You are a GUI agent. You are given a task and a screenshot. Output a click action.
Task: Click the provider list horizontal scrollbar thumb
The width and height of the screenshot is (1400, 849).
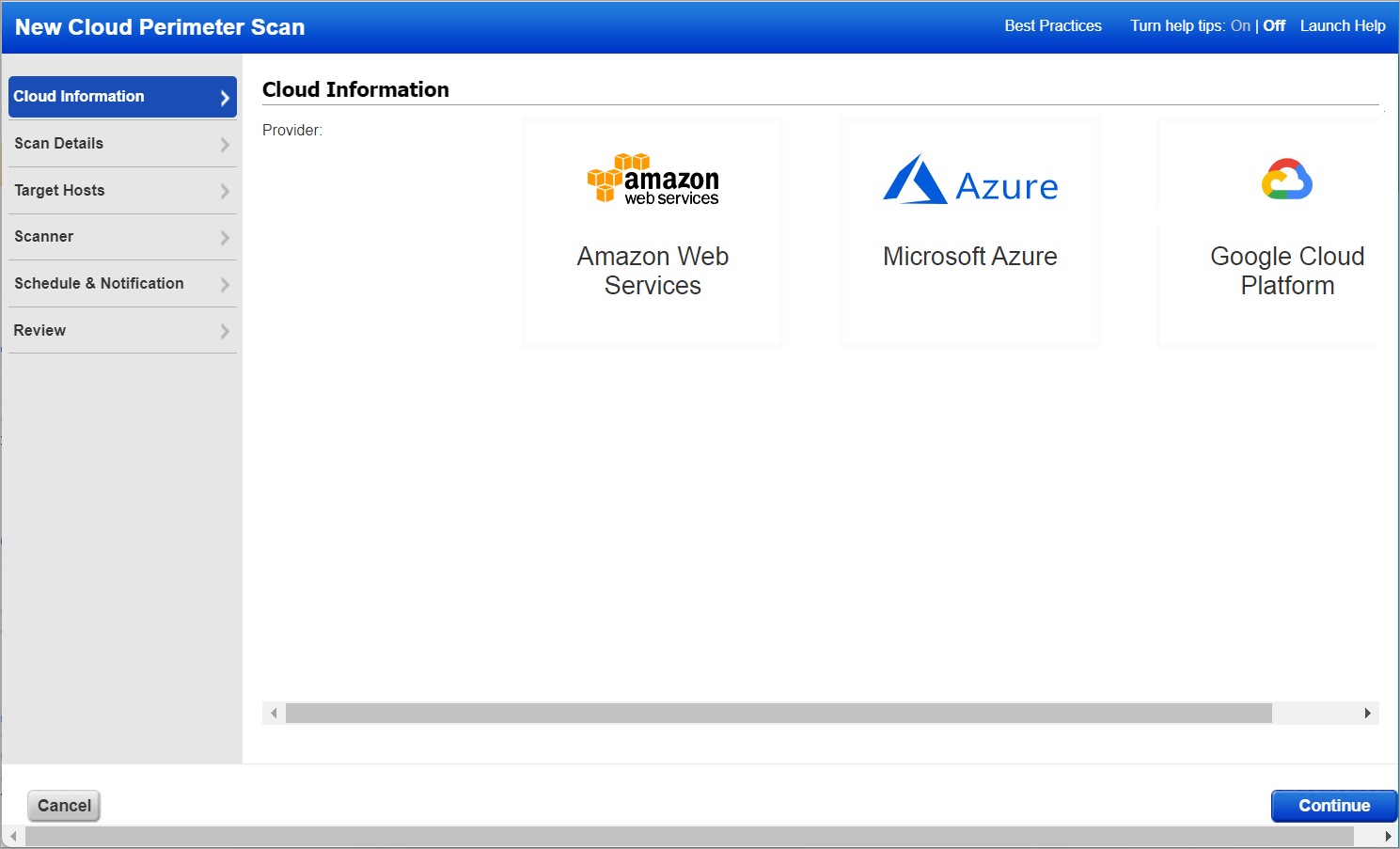pos(779,714)
